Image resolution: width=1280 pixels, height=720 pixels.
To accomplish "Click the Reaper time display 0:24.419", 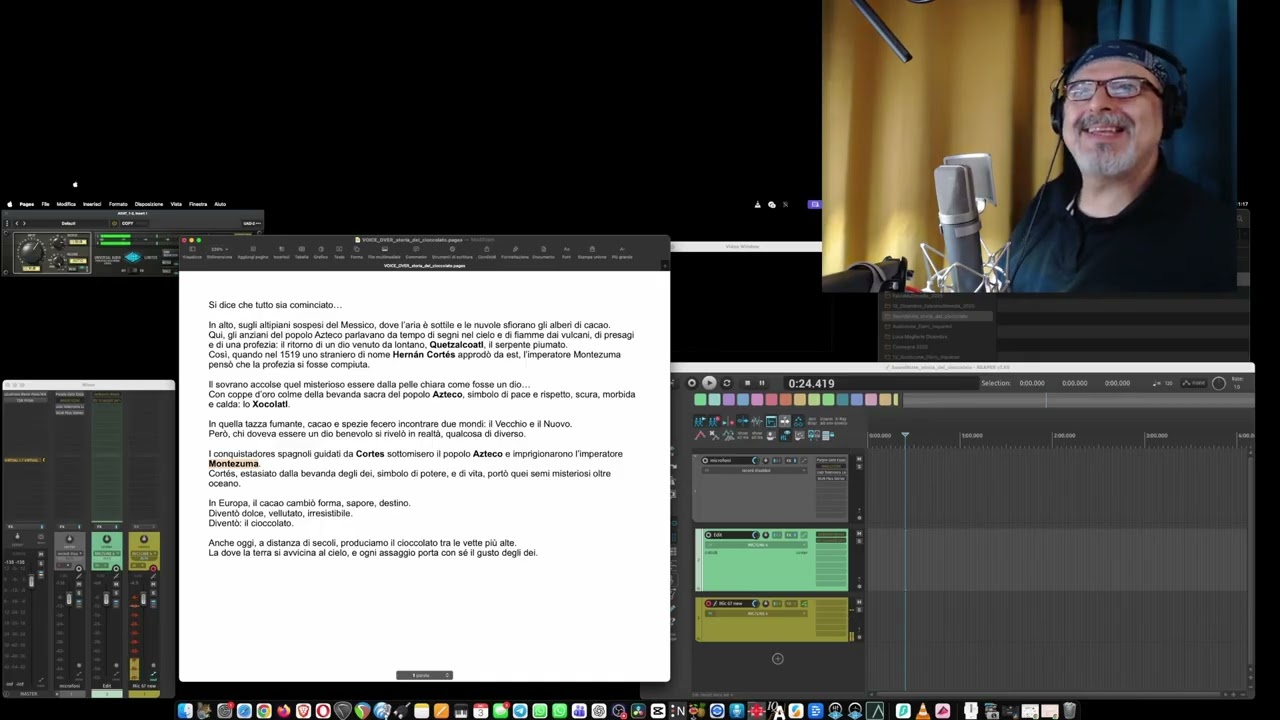I will pyautogui.click(x=811, y=383).
